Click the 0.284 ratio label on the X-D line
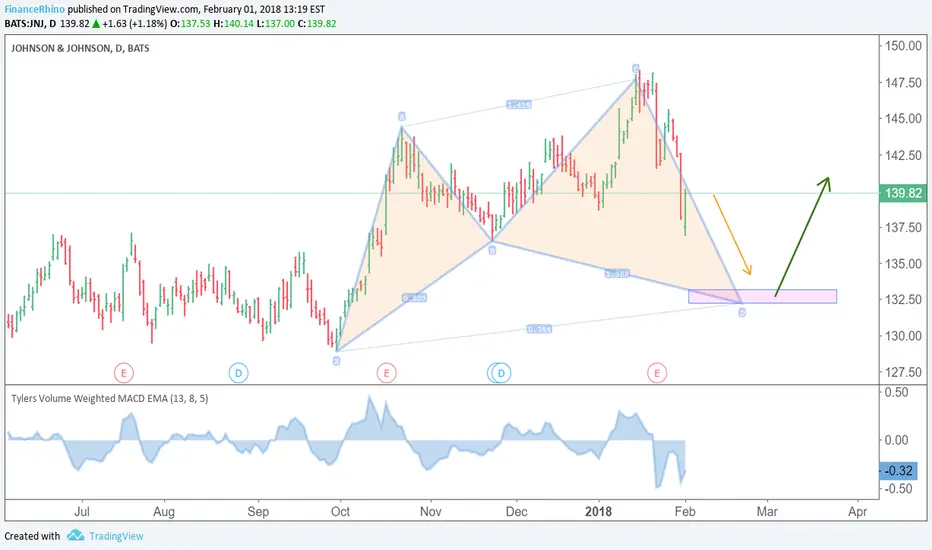The width and height of the screenshot is (932, 550). click(539, 329)
